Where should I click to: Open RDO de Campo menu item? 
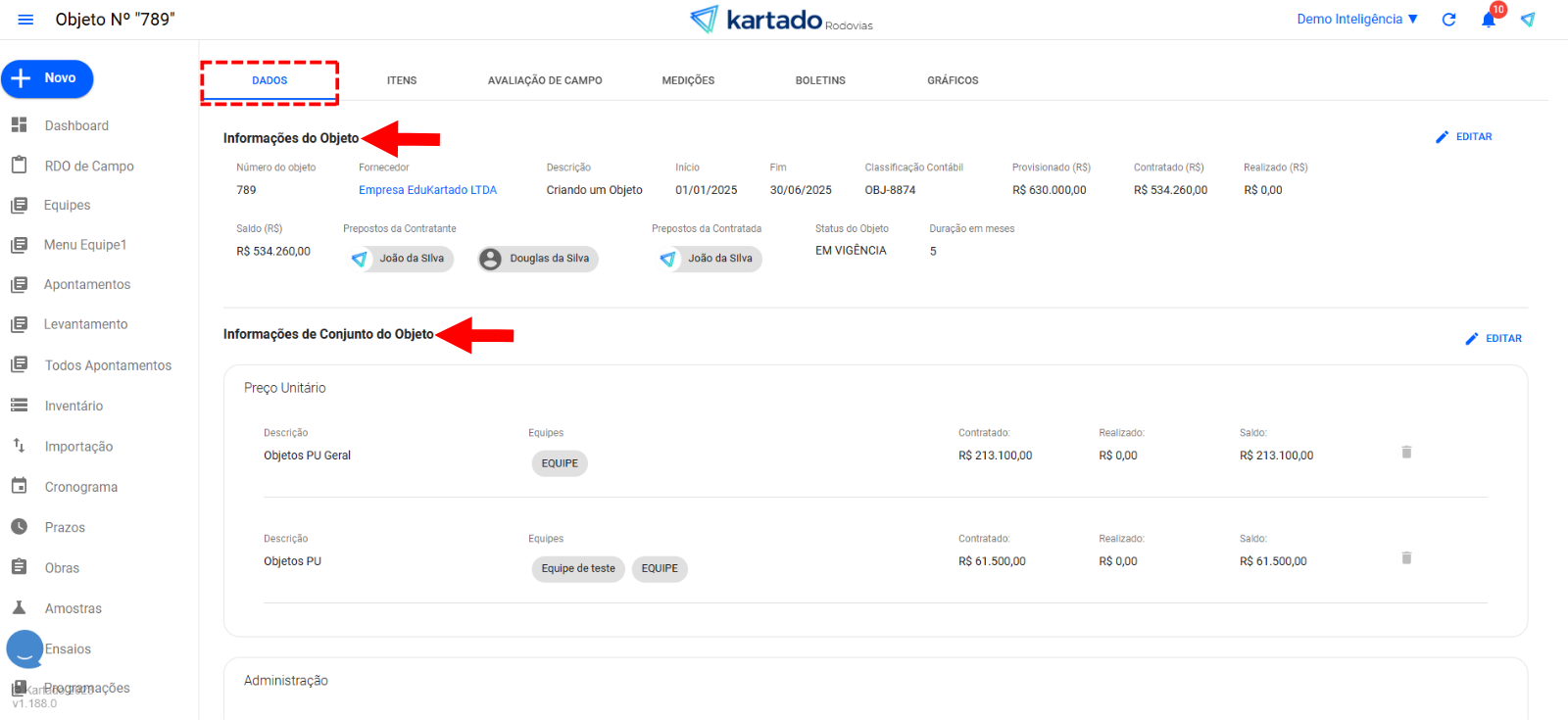[88, 167]
